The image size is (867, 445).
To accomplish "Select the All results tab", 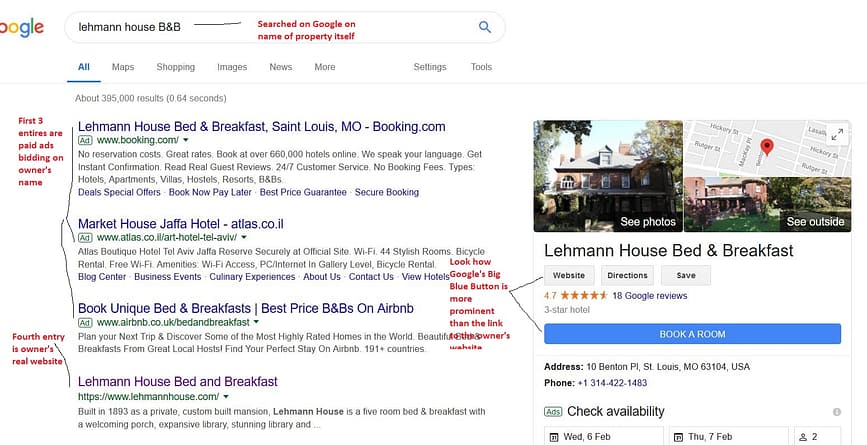I will coord(83,67).
